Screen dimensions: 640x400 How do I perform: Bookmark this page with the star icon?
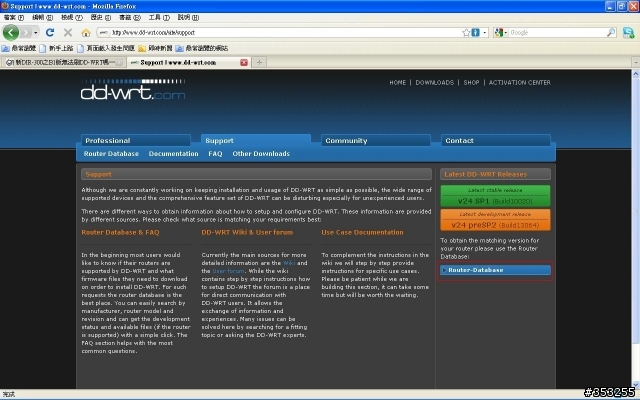466,33
